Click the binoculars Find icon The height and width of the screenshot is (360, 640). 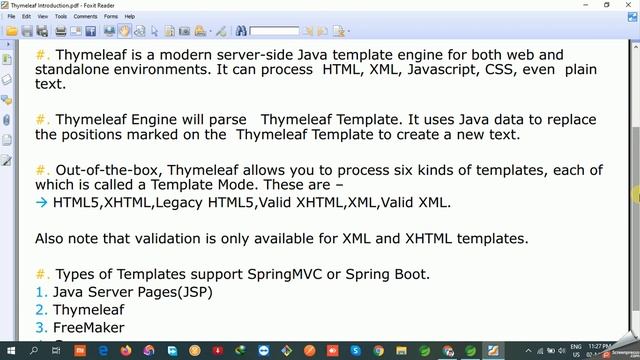click(241, 31)
